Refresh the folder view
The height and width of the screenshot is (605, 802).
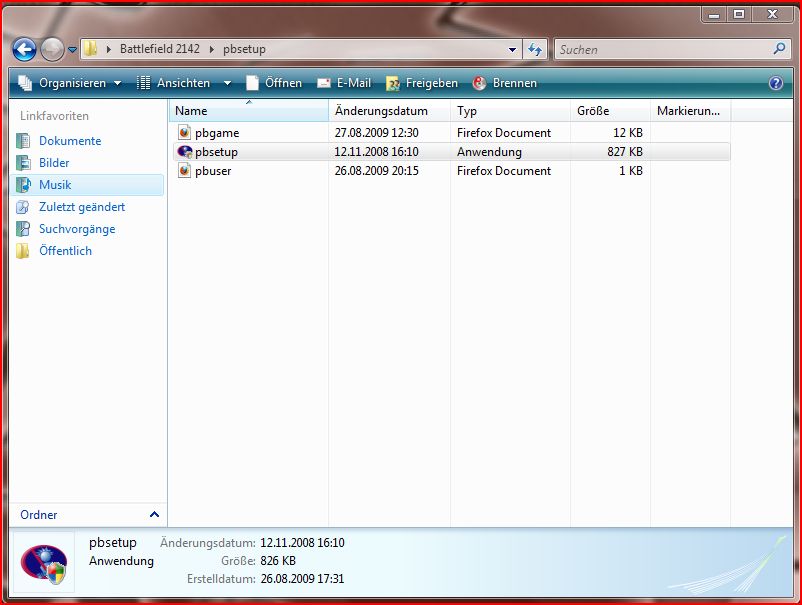535,50
